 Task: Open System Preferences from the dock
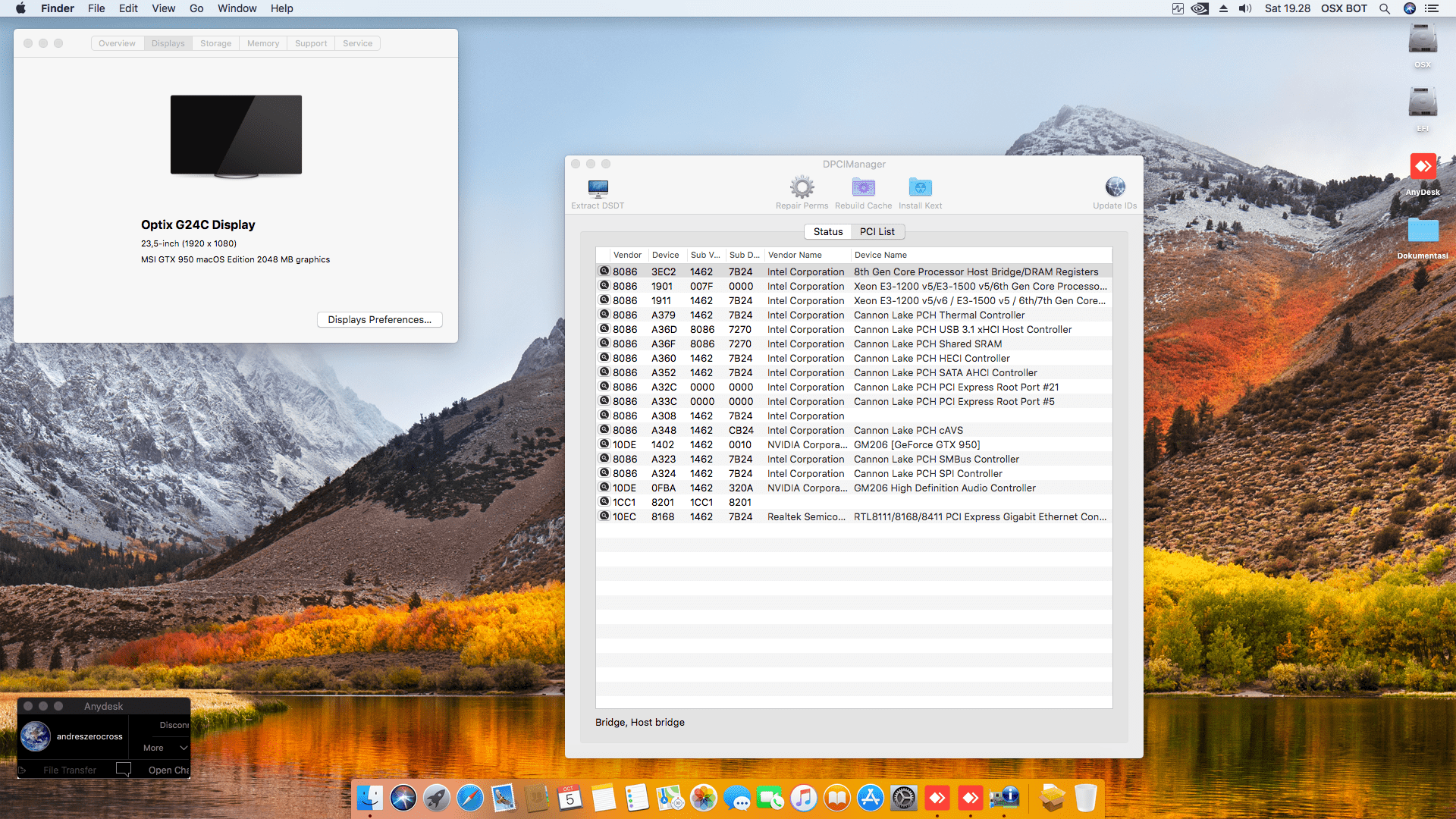(x=903, y=798)
